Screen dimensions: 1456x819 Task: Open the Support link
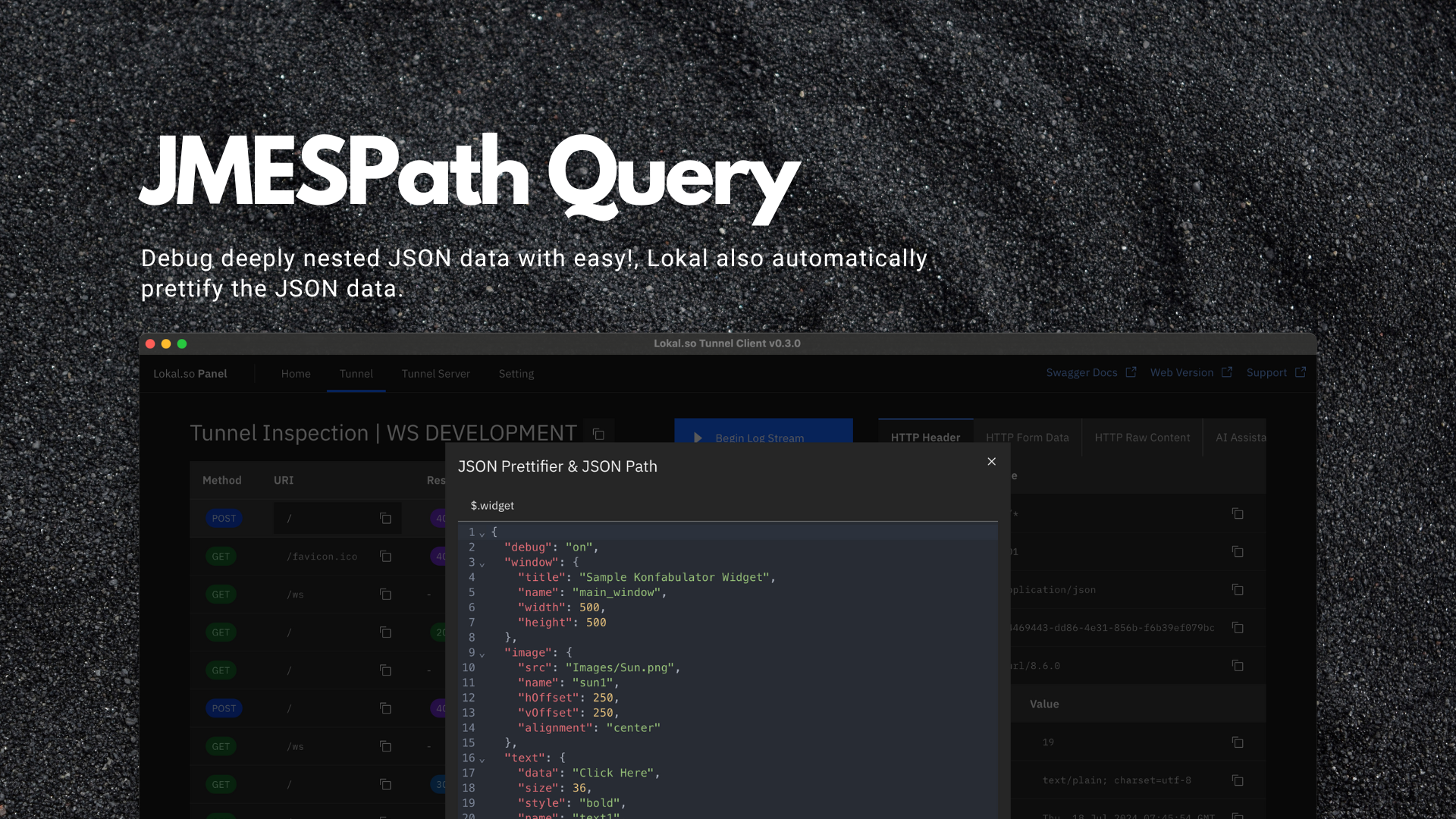tap(1266, 372)
